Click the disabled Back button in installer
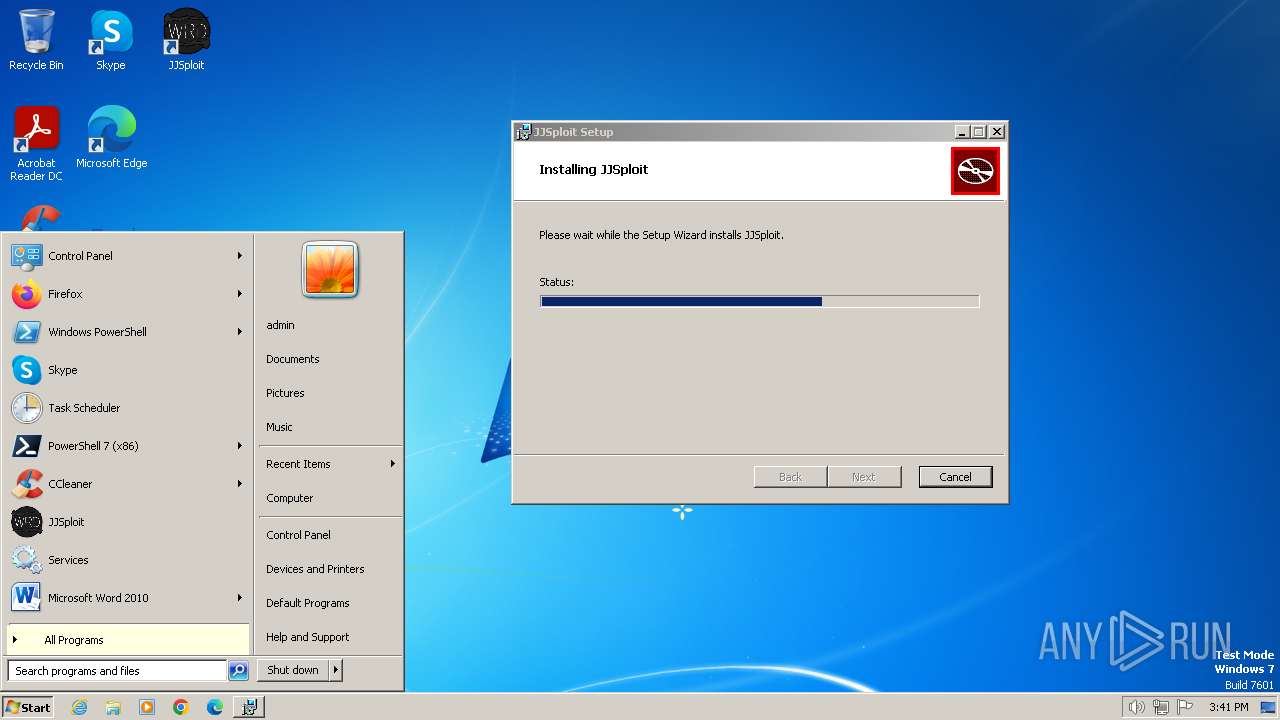 coord(790,477)
